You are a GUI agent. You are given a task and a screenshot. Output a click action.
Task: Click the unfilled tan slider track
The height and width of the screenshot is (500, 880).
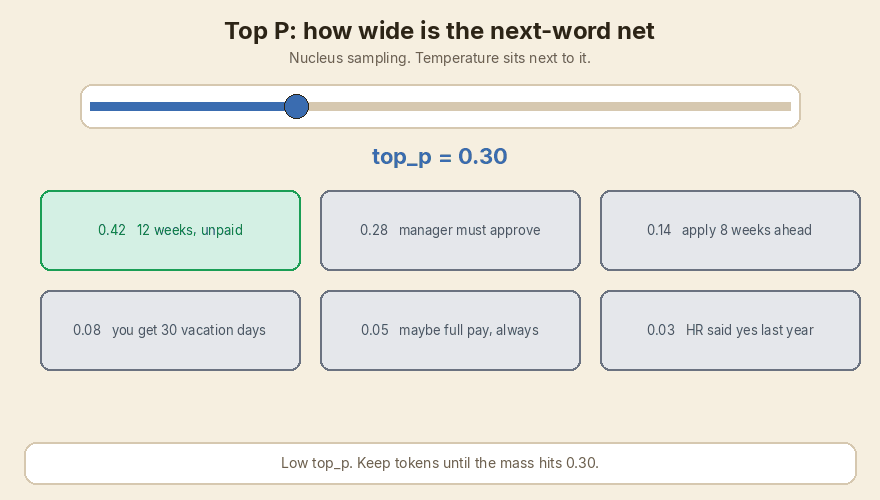point(549,107)
